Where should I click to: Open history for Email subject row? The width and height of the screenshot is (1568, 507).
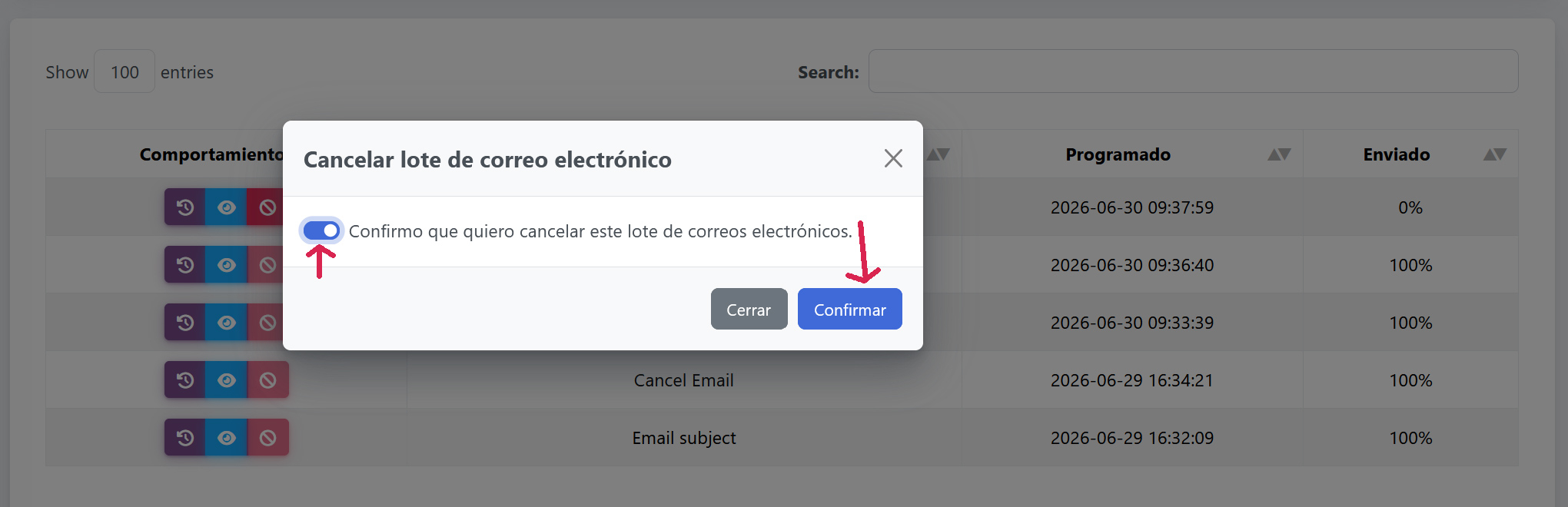(x=185, y=438)
